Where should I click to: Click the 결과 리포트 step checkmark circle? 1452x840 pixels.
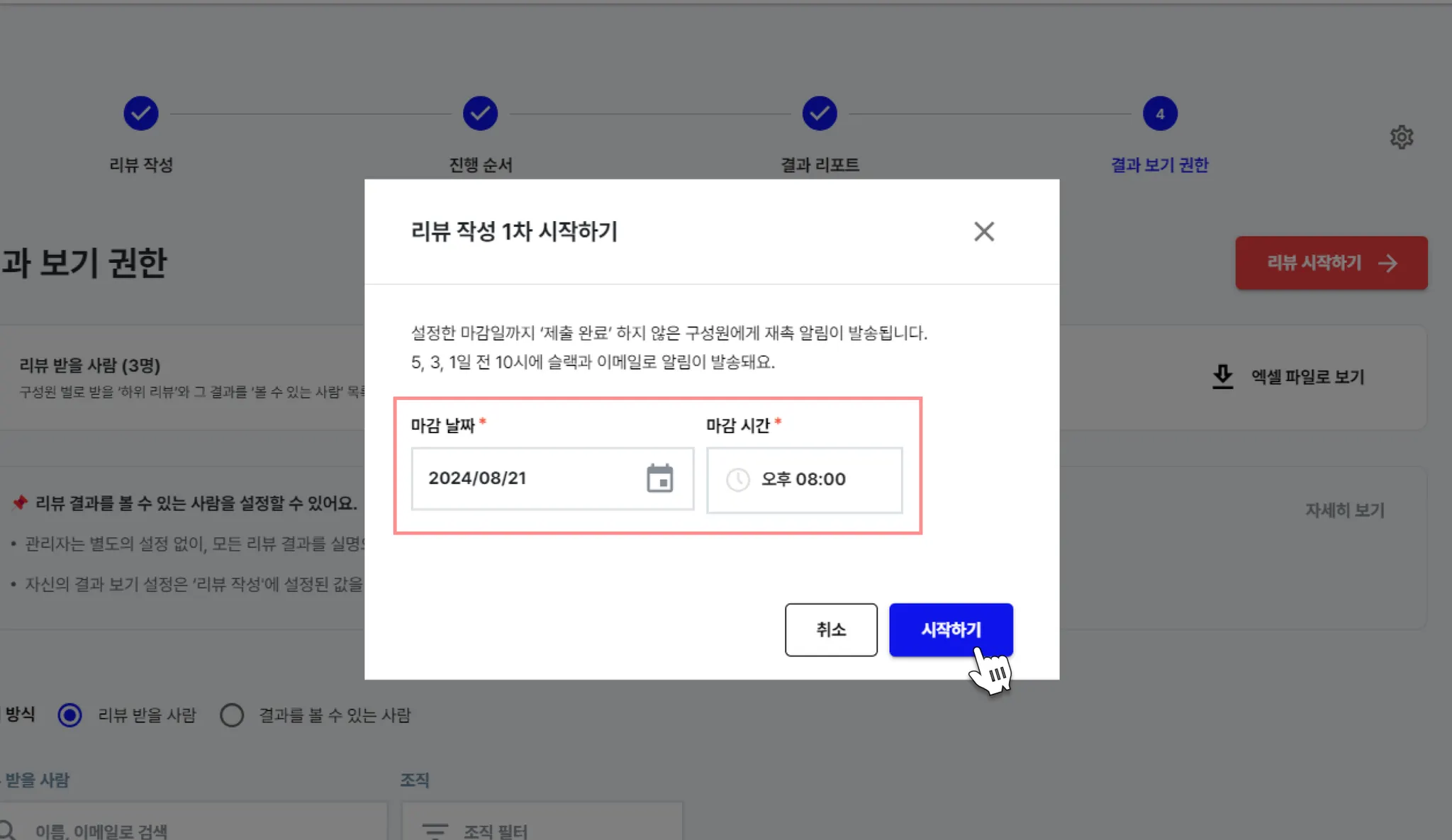(x=820, y=113)
